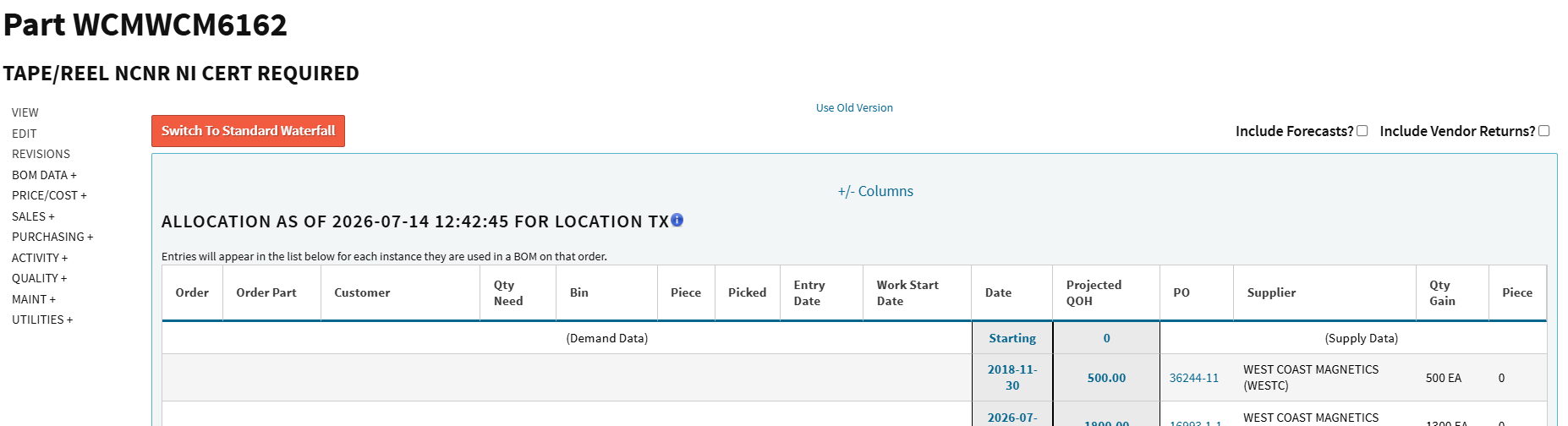Open the SALES + sidebar menu
Viewport: 1568px width, 426px height.
pos(33,216)
